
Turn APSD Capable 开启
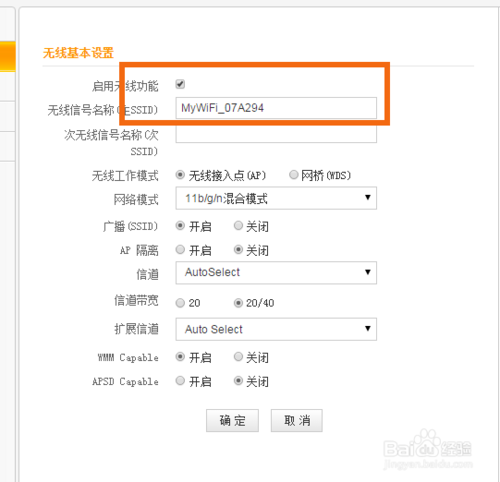click(x=180, y=380)
